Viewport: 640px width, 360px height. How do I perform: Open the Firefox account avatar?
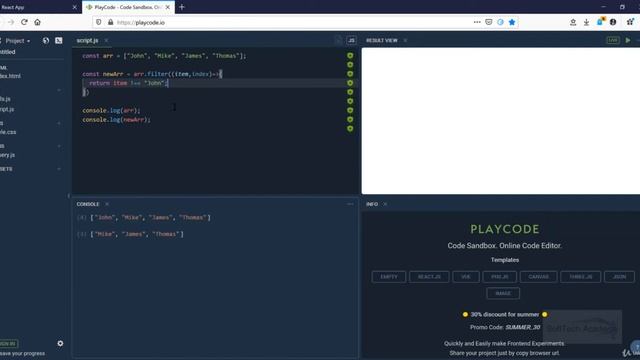point(613,22)
